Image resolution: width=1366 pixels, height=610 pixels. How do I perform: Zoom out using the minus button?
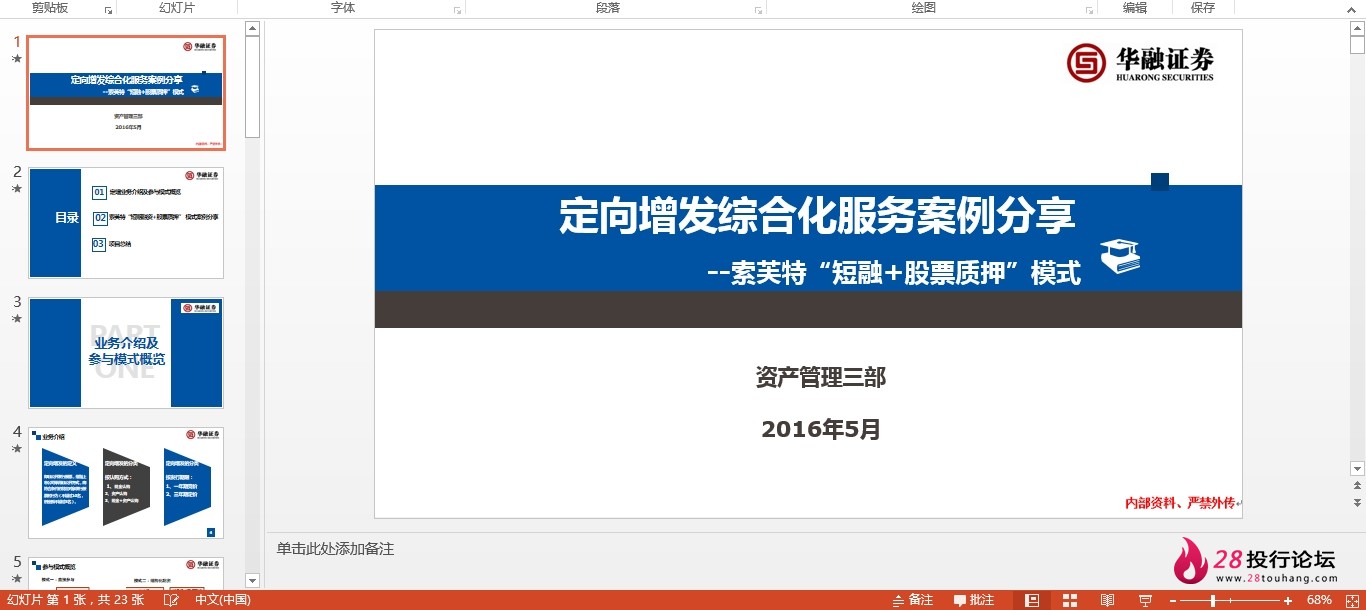tap(1173, 600)
